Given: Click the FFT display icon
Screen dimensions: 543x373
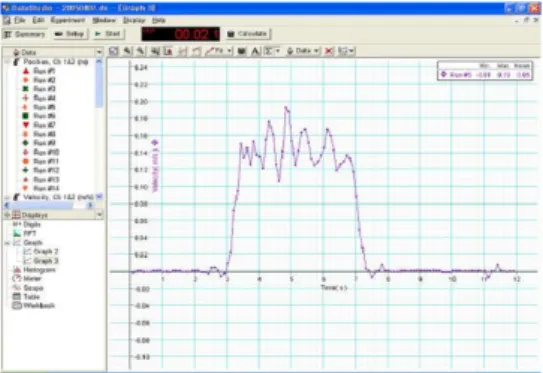Looking at the screenshot, I should tap(17, 234).
